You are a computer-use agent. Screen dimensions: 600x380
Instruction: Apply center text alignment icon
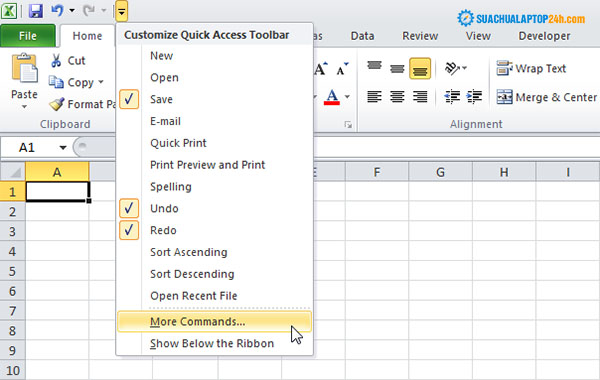[x=397, y=96]
